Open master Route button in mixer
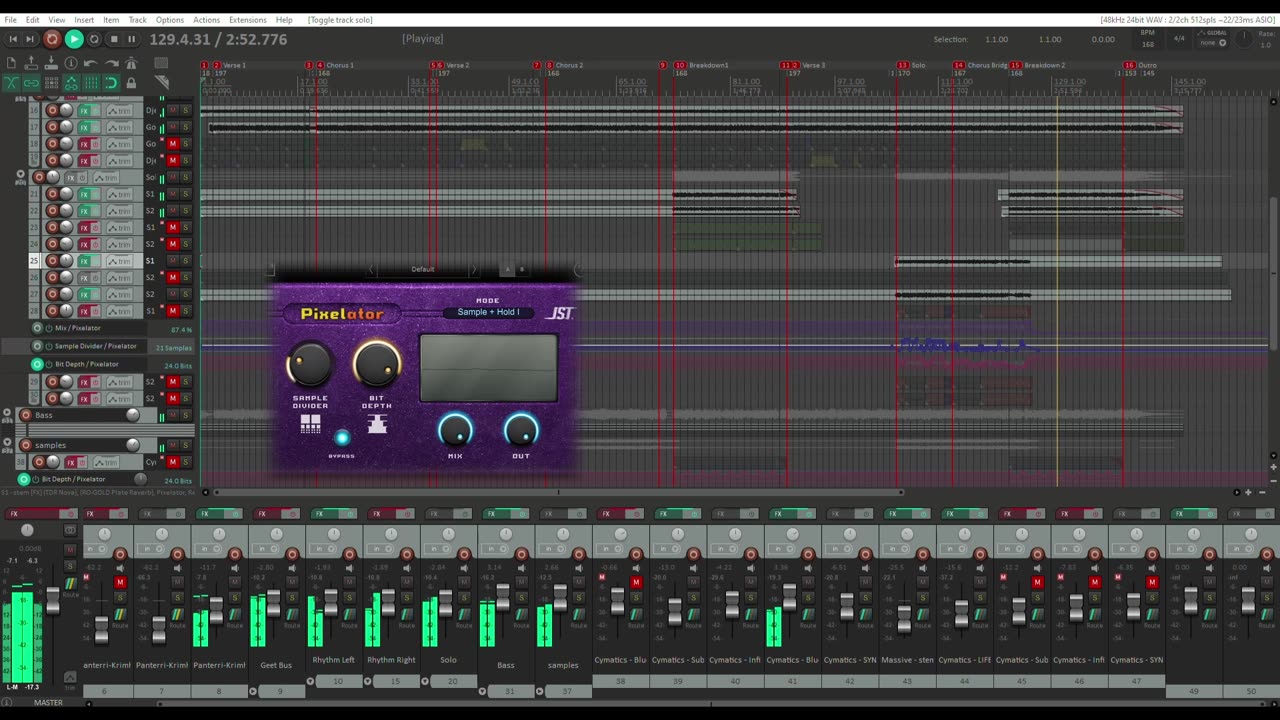The height and width of the screenshot is (720, 1280). point(70,584)
